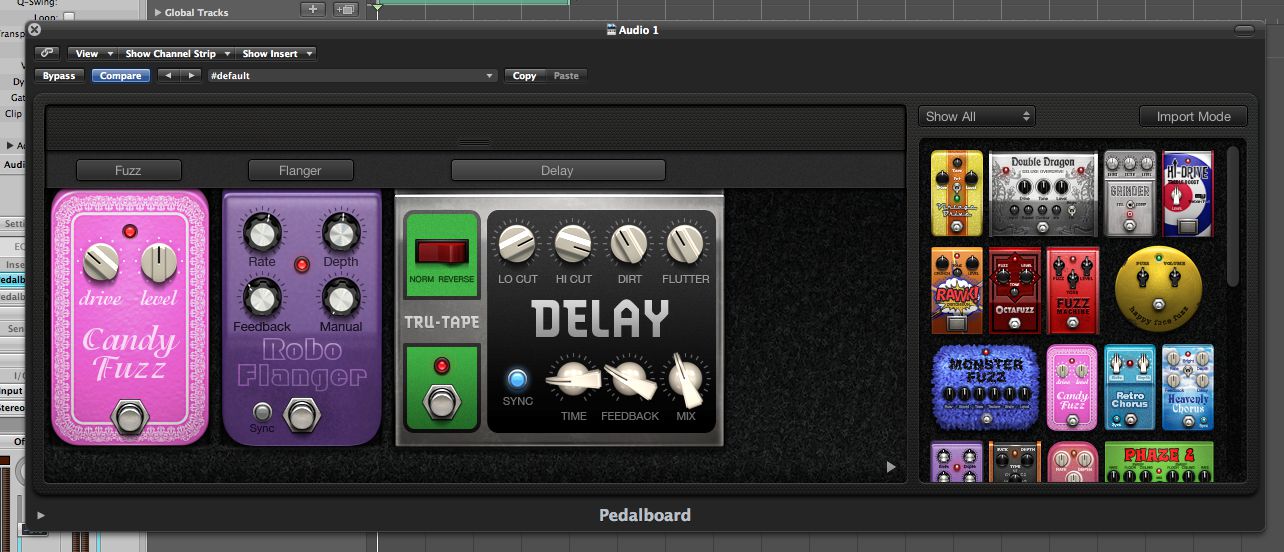Open the Show Insert dropdown

pos(276,53)
